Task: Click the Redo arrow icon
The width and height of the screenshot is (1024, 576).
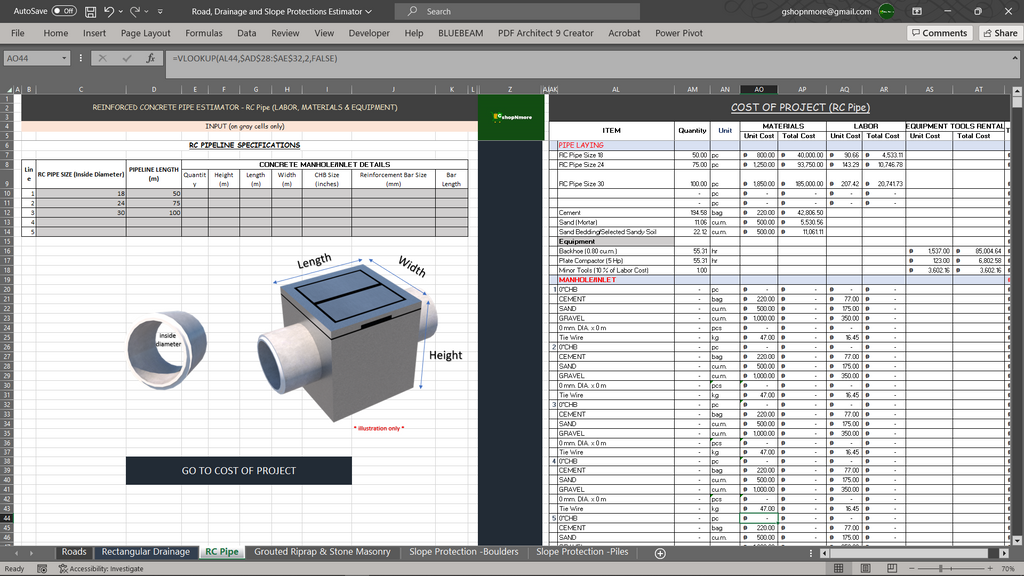Action: point(135,12)
